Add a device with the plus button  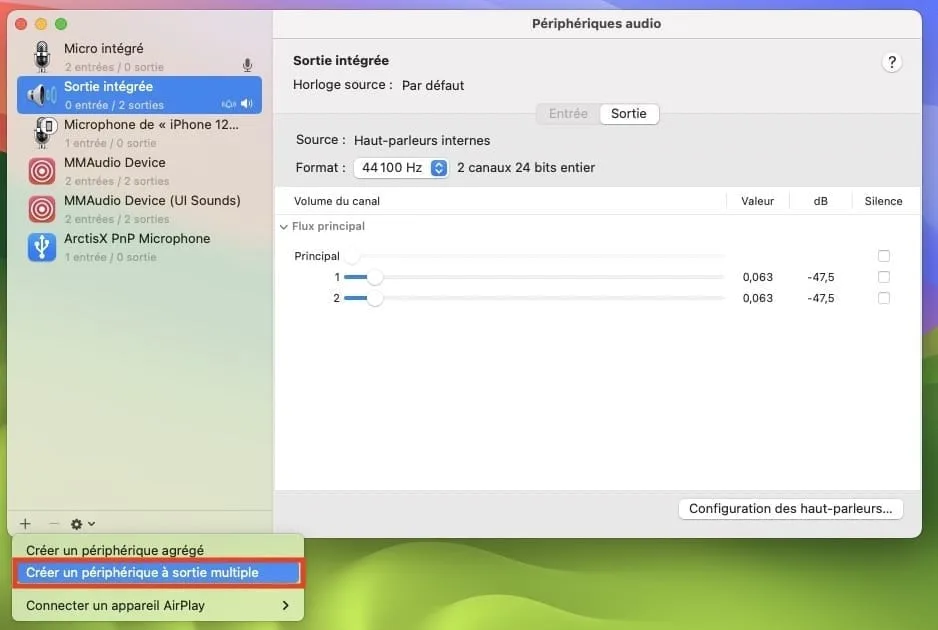[24, 523]
